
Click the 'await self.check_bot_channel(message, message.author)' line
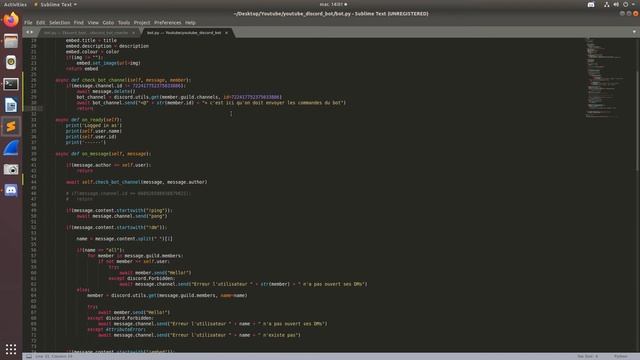click(136, 182)
